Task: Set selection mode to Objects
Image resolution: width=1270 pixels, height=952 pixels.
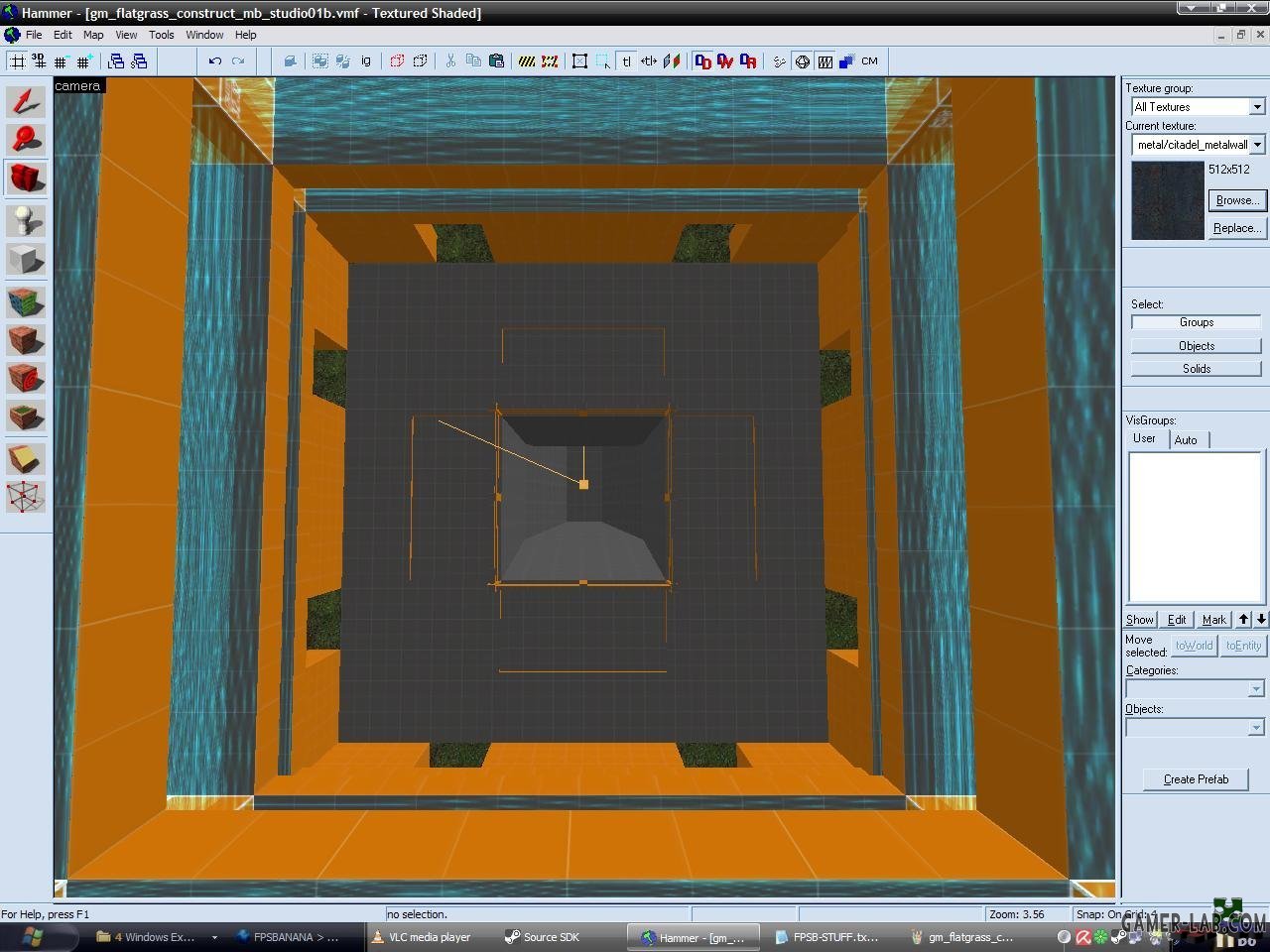Action: 1197,346
